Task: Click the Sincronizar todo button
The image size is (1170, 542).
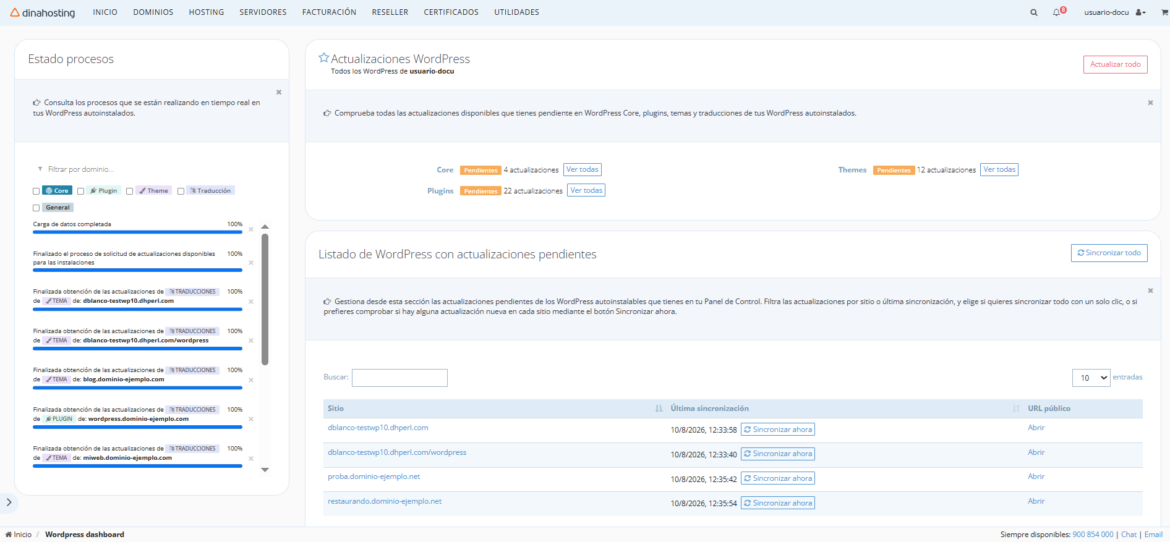Action: click(1109, 253)
